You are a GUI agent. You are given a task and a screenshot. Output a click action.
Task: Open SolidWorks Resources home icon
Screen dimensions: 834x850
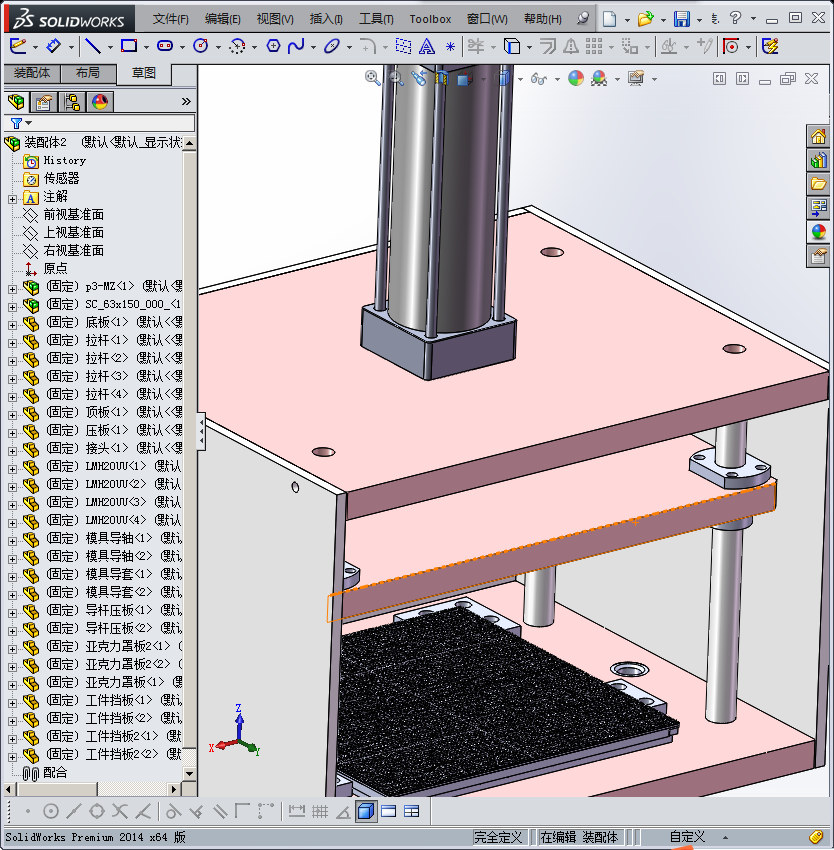coord(818,137)
